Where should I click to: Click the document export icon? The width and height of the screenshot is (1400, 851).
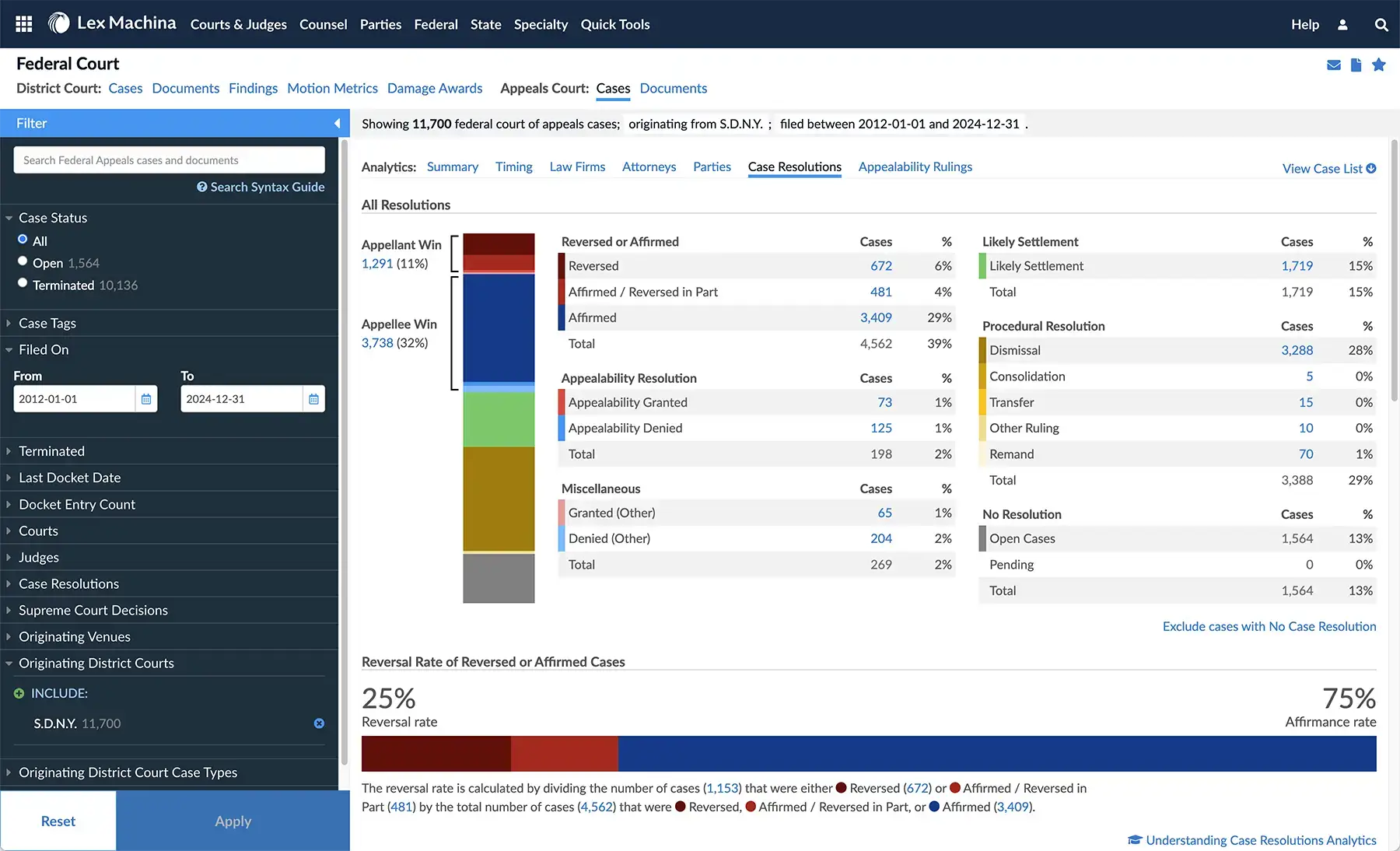pyautogui.click(x=1356, y=65)
